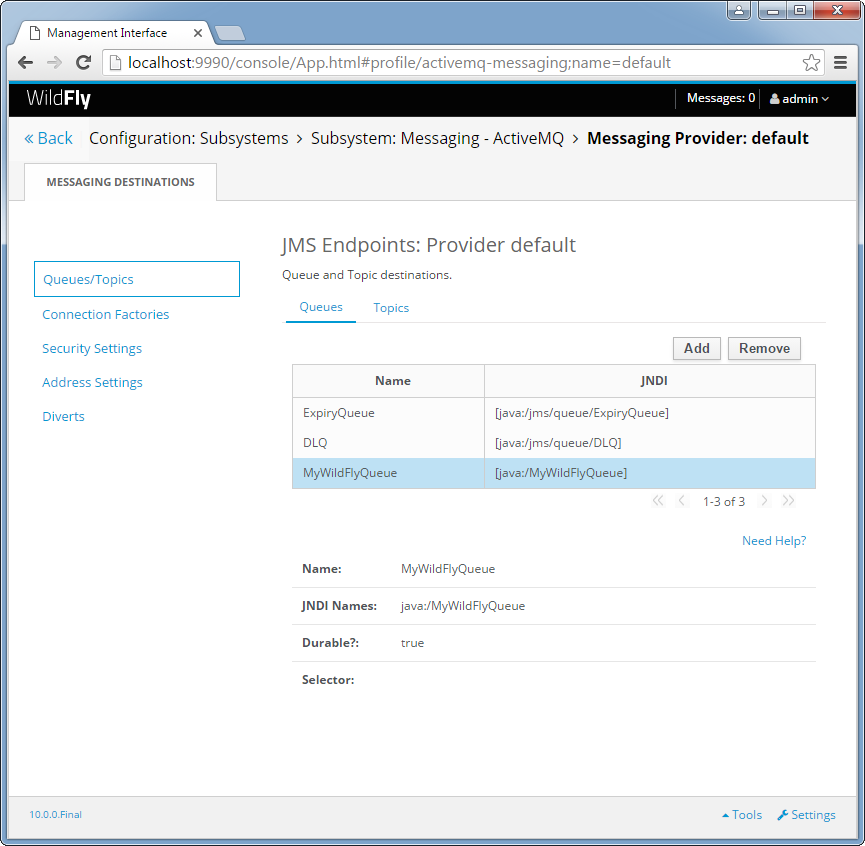Image resolution: width=865 pixels, height=846 pixels.
Task: Click the 1-3 of 3 pager text
Action: [x=724, y=501]
